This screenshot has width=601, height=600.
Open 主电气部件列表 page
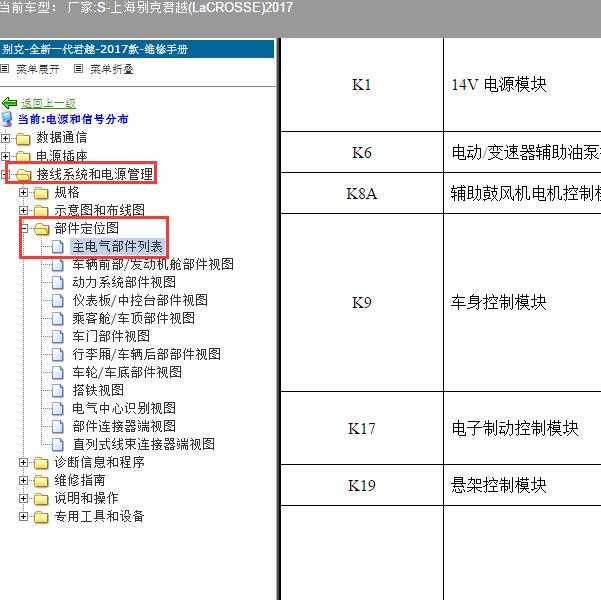pyautogui.click(x=117, y=246)
